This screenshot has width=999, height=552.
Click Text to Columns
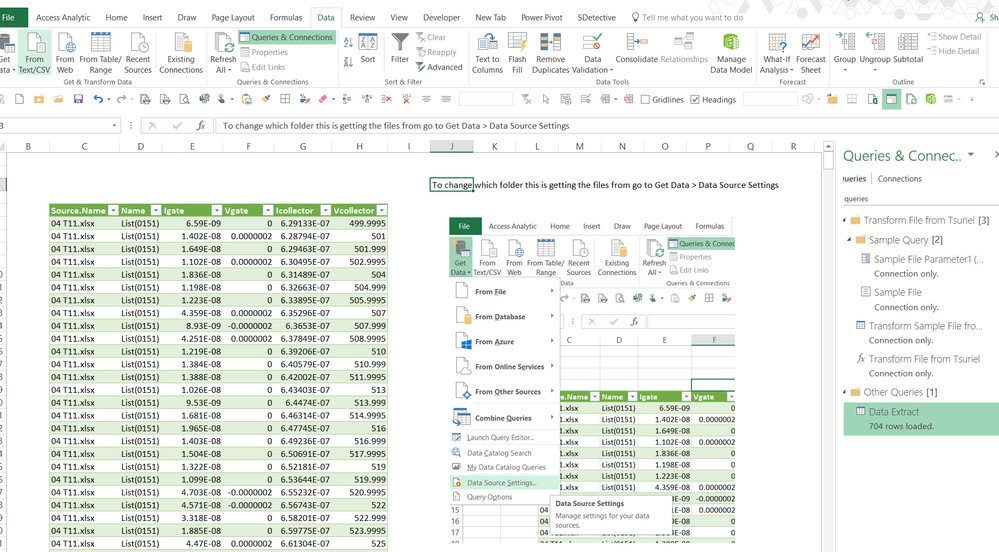click(x=487, y=54)
